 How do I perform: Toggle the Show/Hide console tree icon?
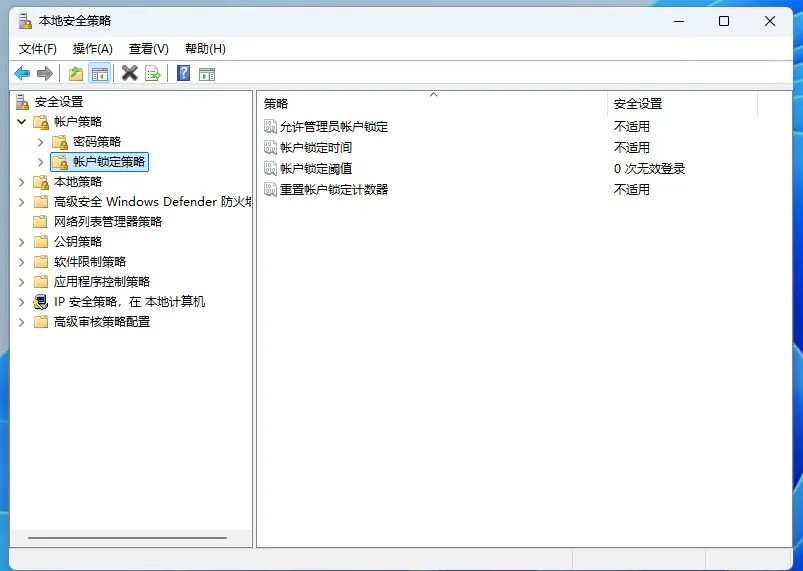(99, 73)
